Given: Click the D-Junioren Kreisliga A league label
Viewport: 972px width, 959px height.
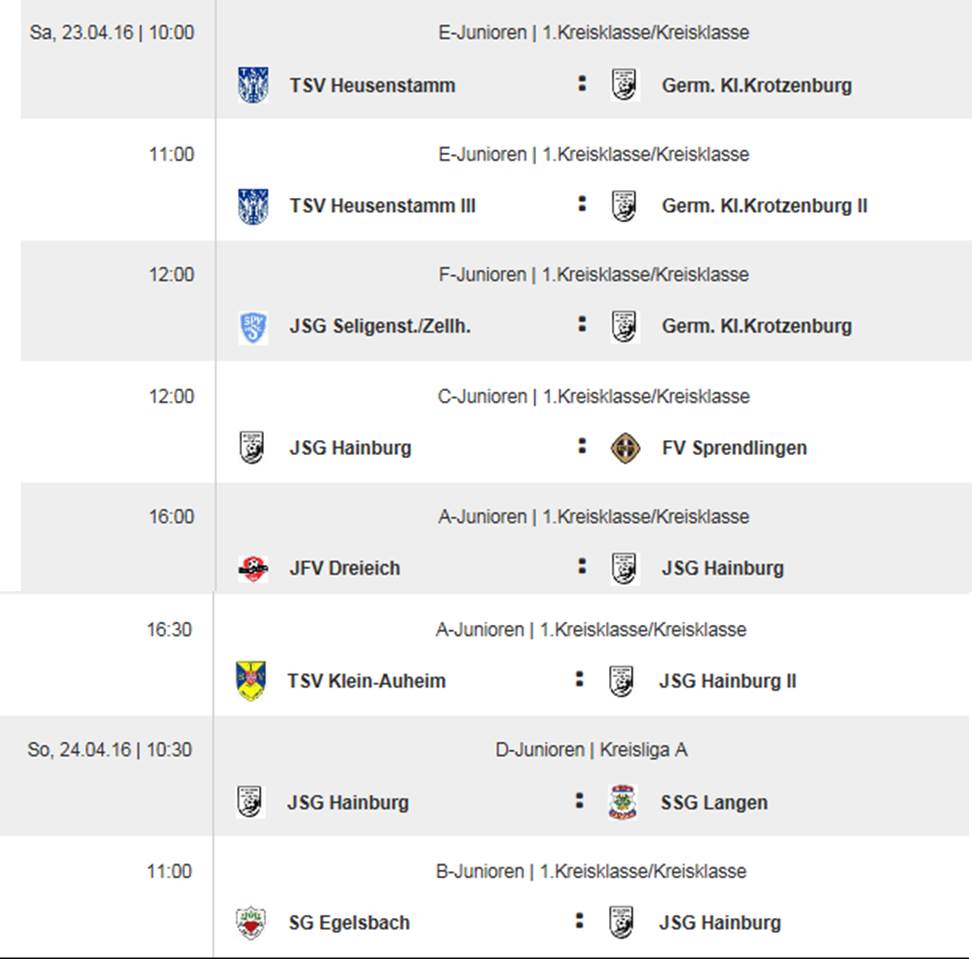Looking at the screenshot, I should click(x=591, y=750).
